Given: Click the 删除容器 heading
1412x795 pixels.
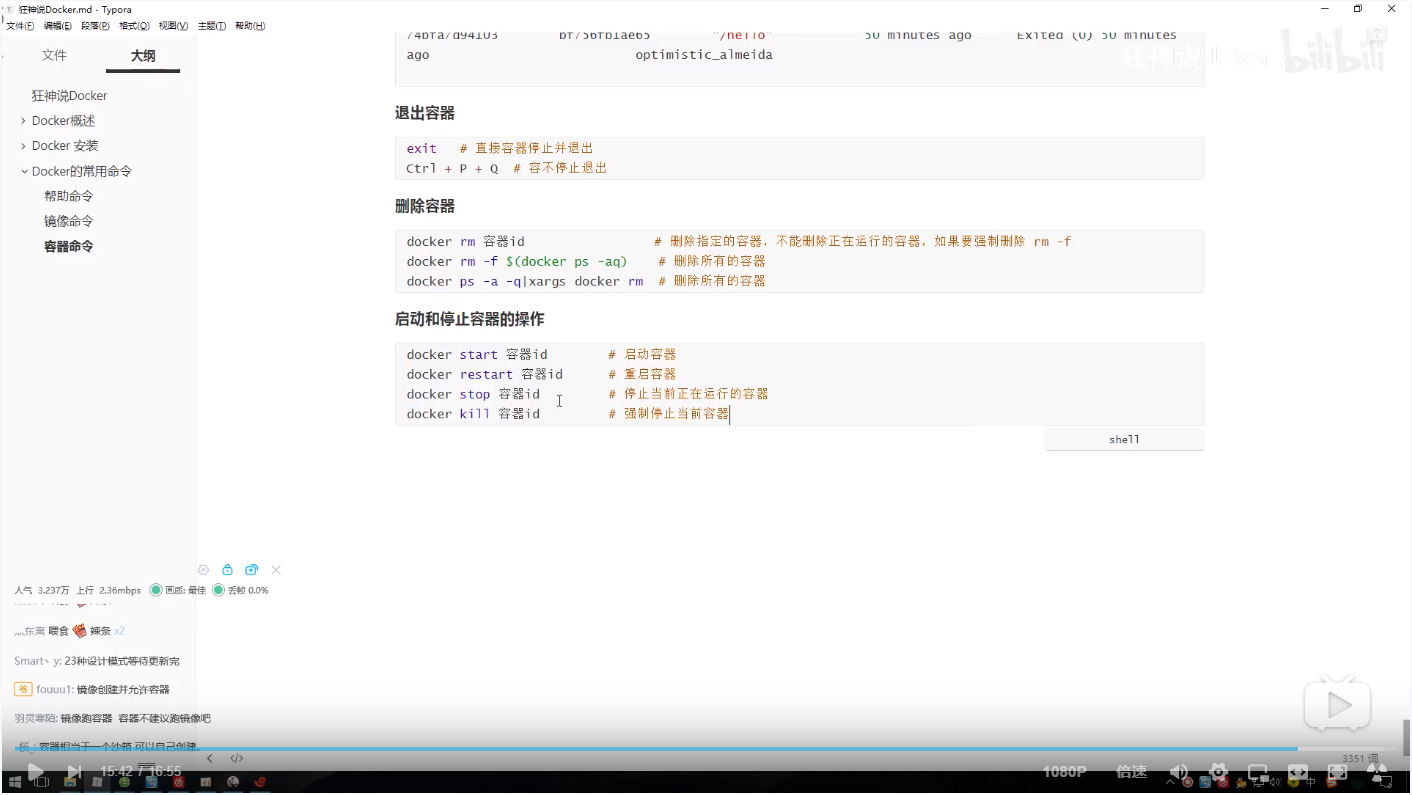Looking at the screenshot, I should pyautogui.click(x=425, y=206).
